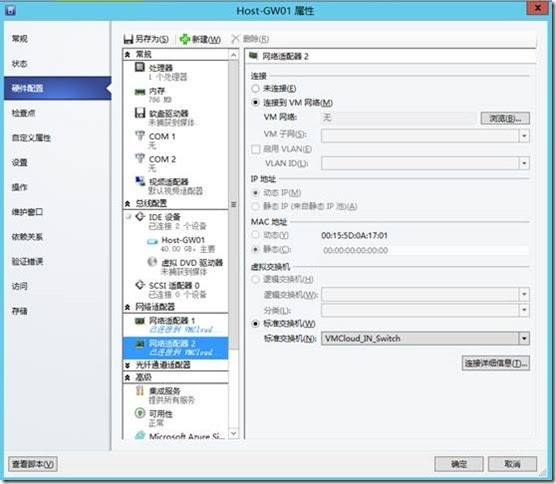
Task: Click the hardware list scrollbar thumb
Action: [234, 205]
